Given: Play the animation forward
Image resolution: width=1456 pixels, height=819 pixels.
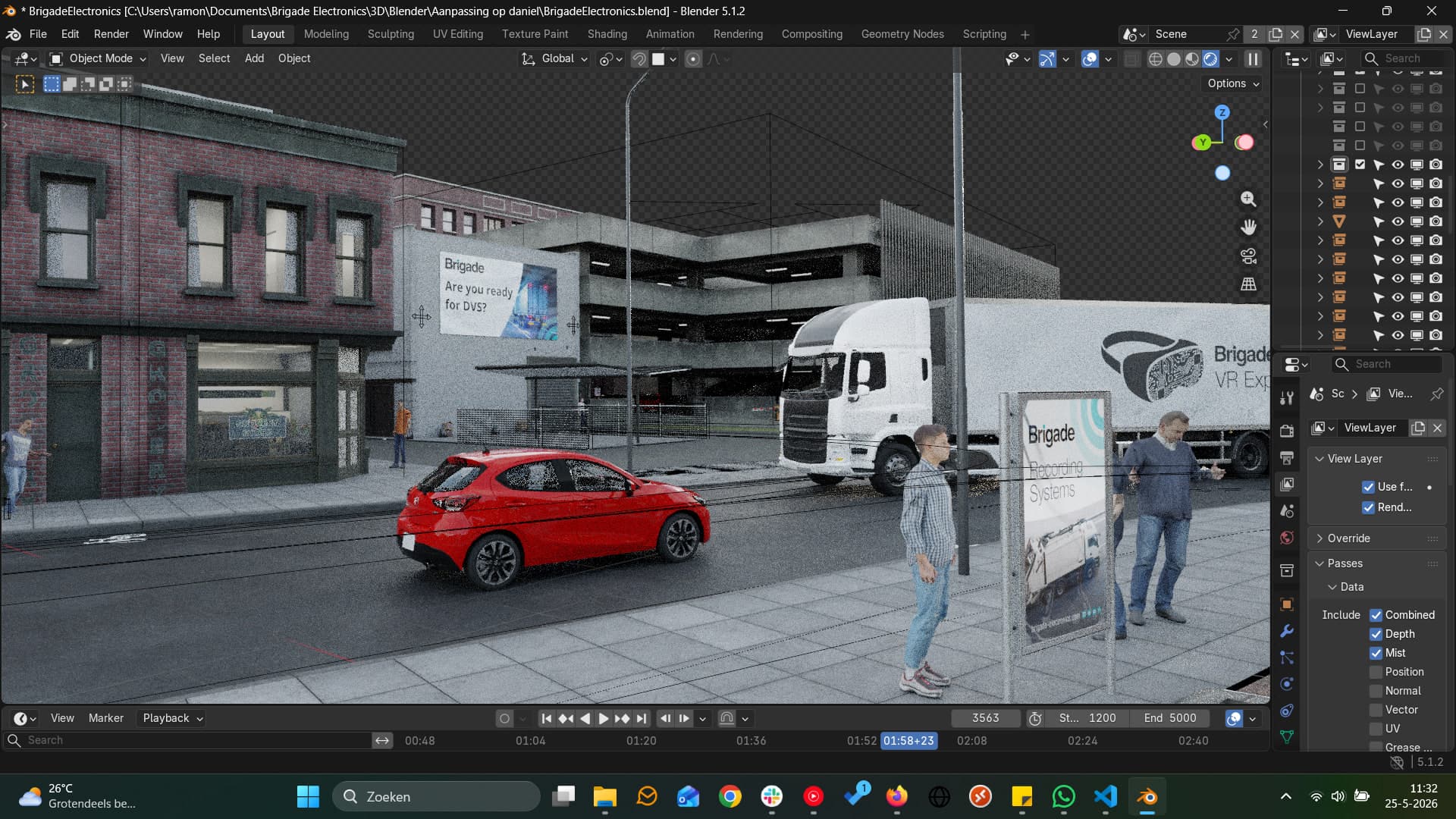Looking at the screenshot, I should tap(603, 718).
